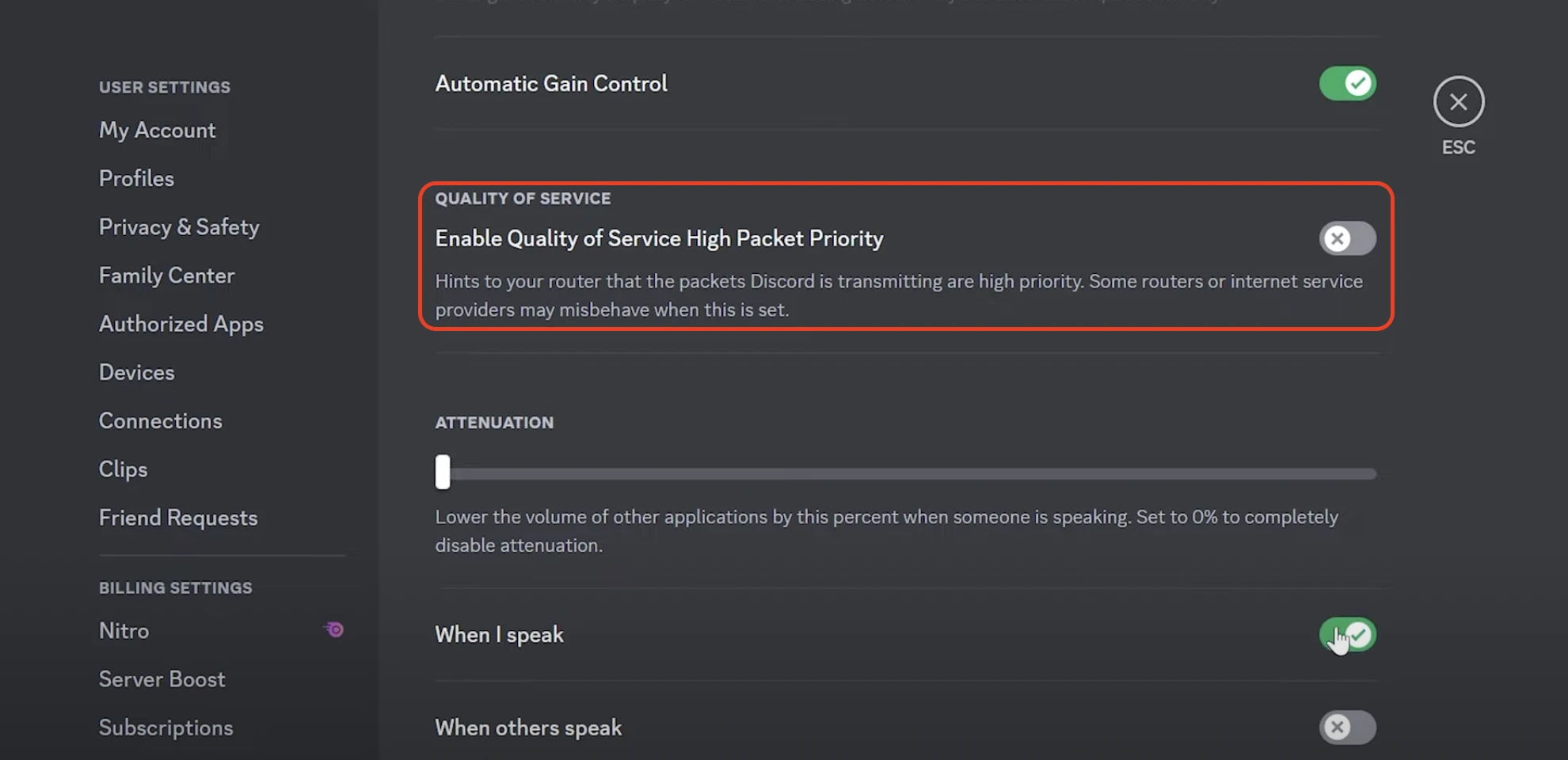This screenshot has height=760, width=1568.
Task: Turn off the When I speak toggle
Action: point(1347,635)
